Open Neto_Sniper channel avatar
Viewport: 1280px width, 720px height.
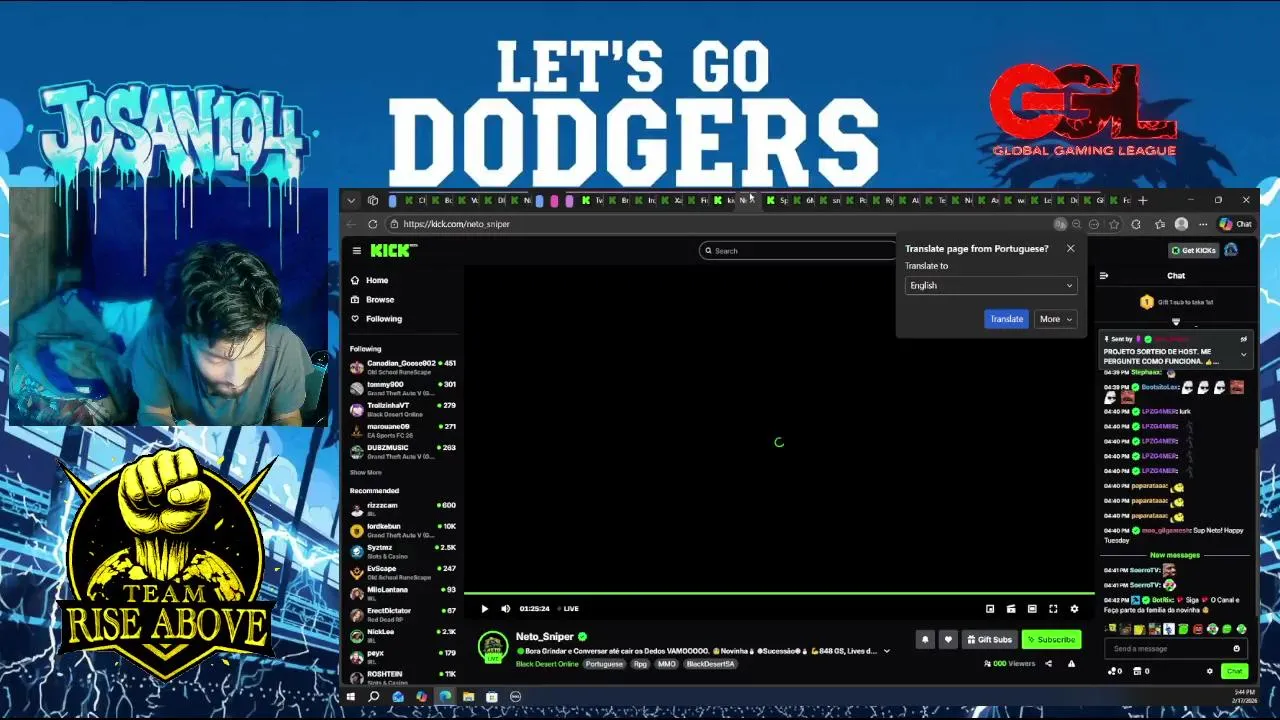[492, 647]
